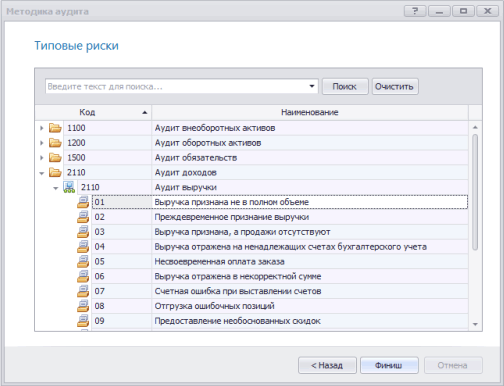Click code cell 1500
This screenshot has width=504, height=386.
[x=107, y=157]
